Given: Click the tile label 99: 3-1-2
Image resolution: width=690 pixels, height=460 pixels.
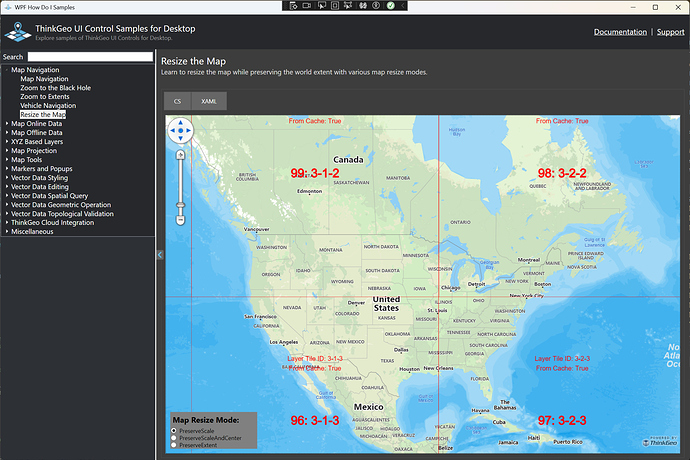Looking at the screenshot, I should pos(315,173).
